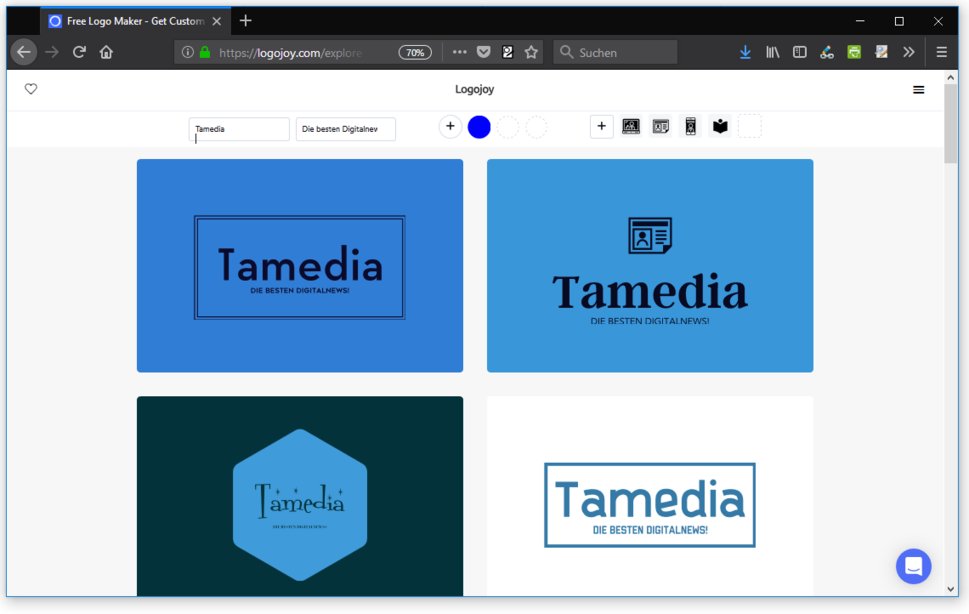This screenshot has width=969, height=614.
Task: Select the phone with person symbol icon
Action: [x=690, y=127]
